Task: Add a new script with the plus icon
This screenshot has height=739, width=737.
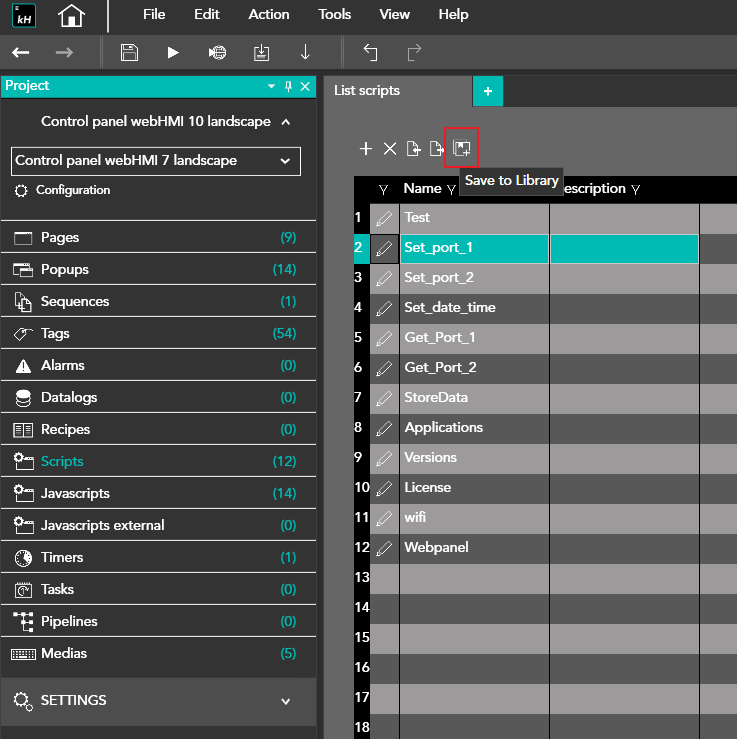Action: click(366, 149)
